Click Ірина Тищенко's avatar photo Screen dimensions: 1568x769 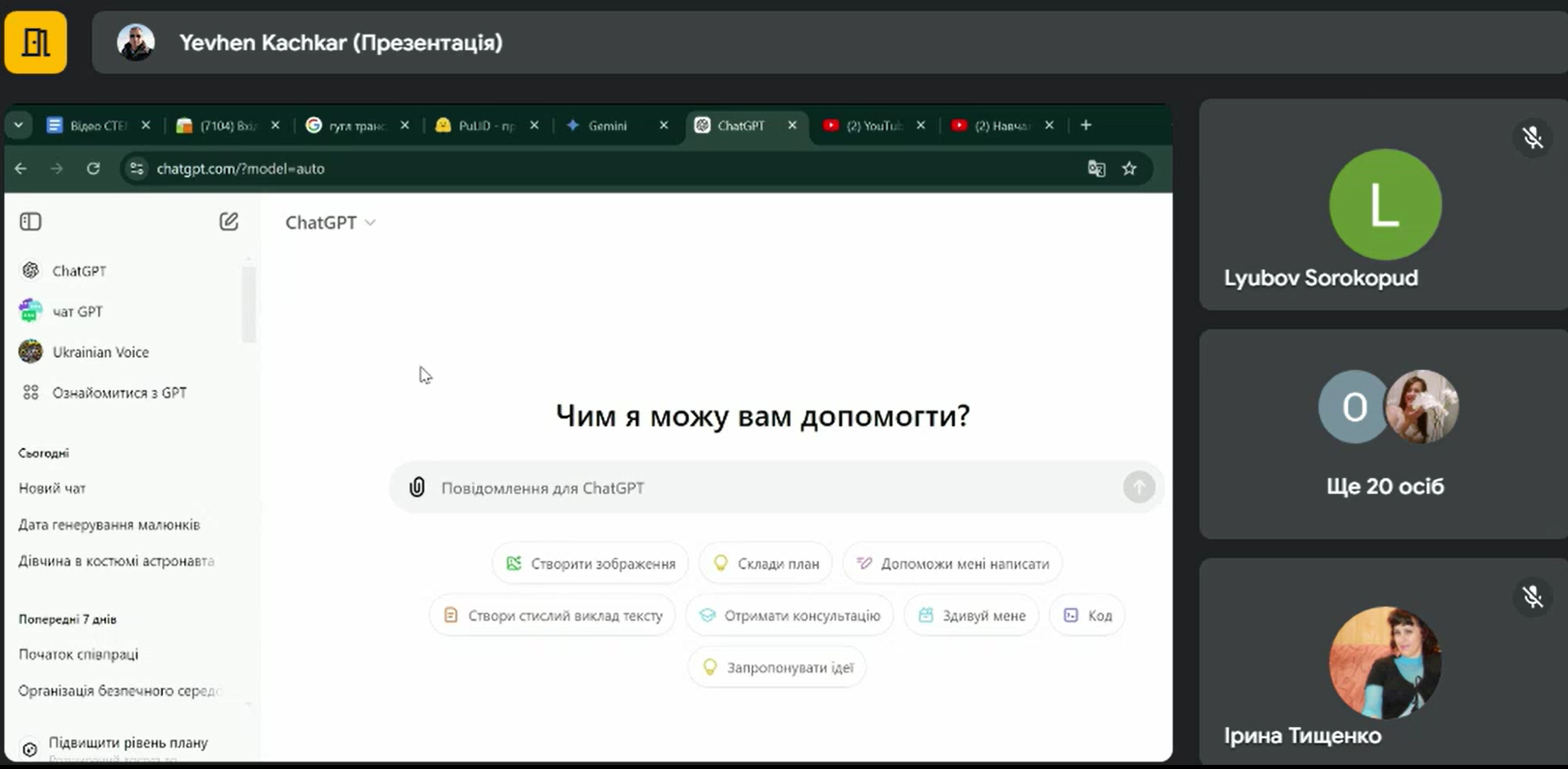pos(1385,663)
